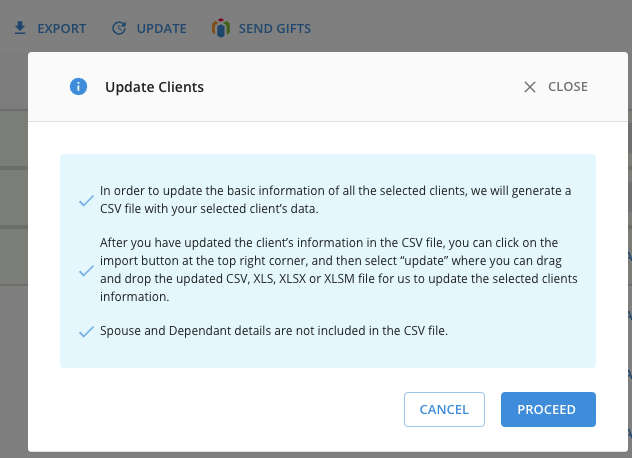
Task: Click the checkmark next to the Spouse and Dependant note
Action: (x=86, y=331)
